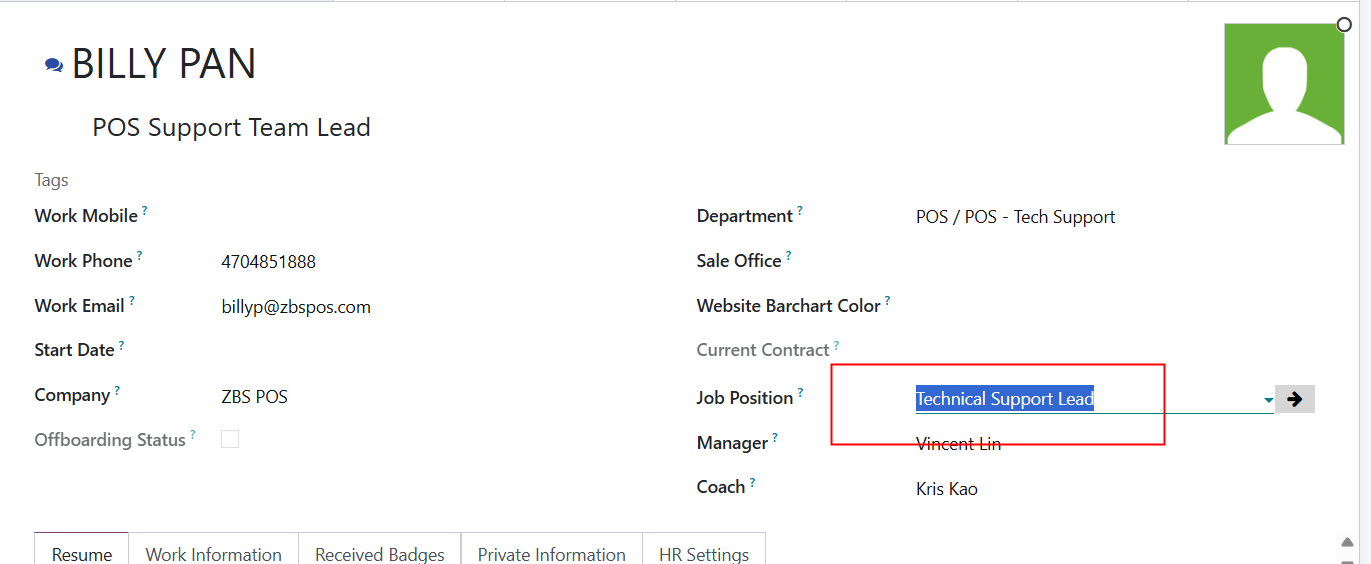Open the chat icon beside BILLY PAN
Viewport: 1371px width, 564px height.
[54, 65]
